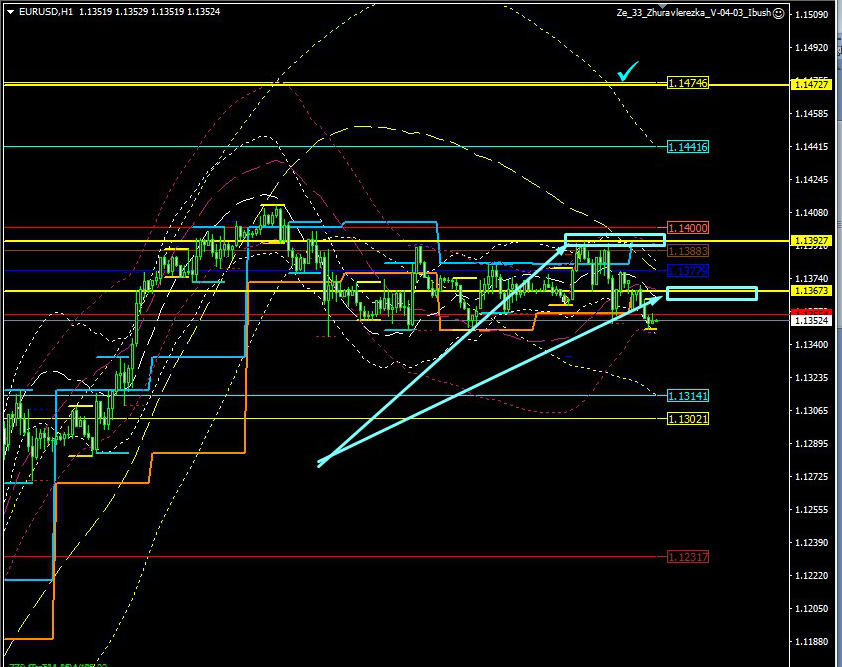Click the 1.13673 yellow price axis tag

coord(811,291)
